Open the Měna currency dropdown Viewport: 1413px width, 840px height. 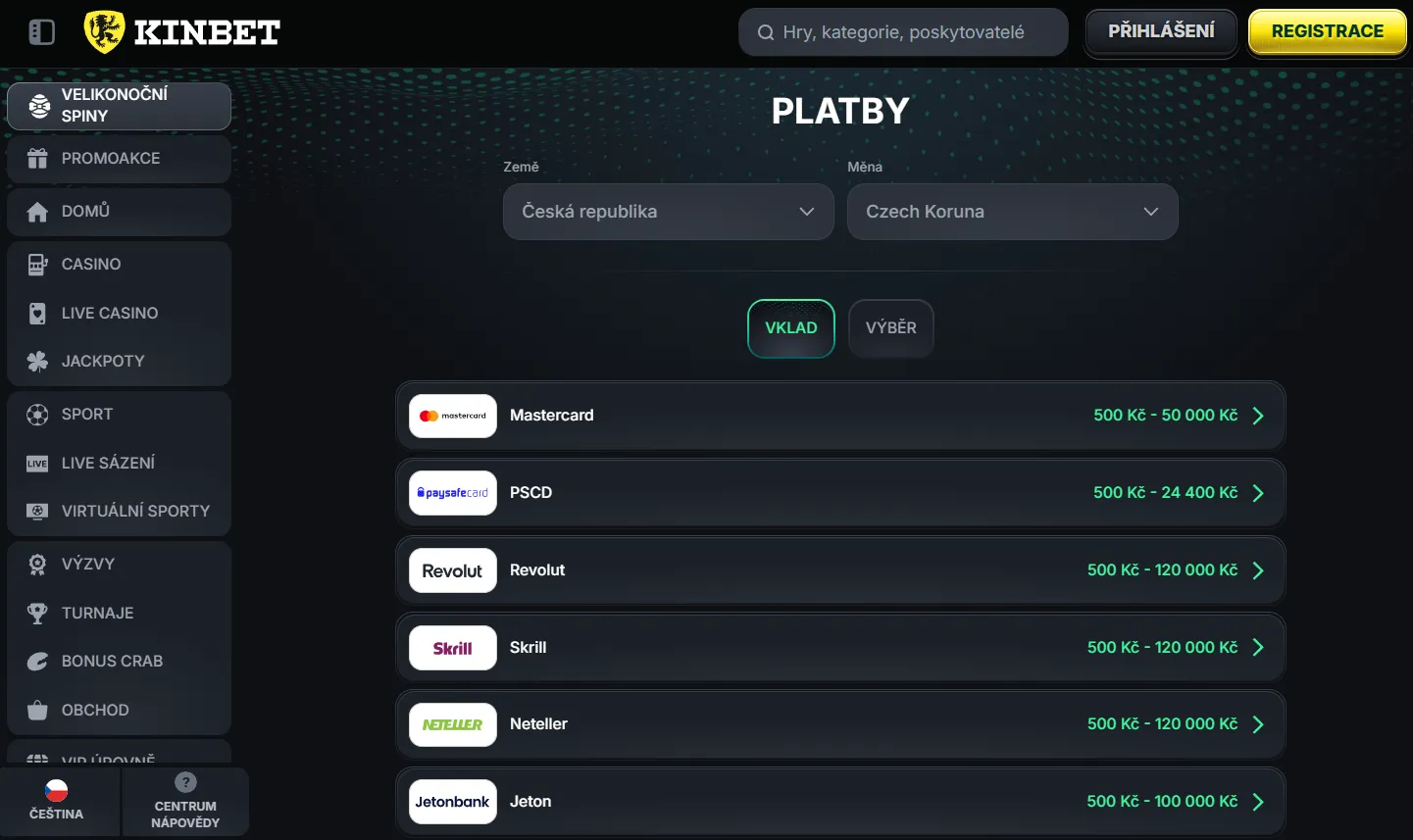1013,212
